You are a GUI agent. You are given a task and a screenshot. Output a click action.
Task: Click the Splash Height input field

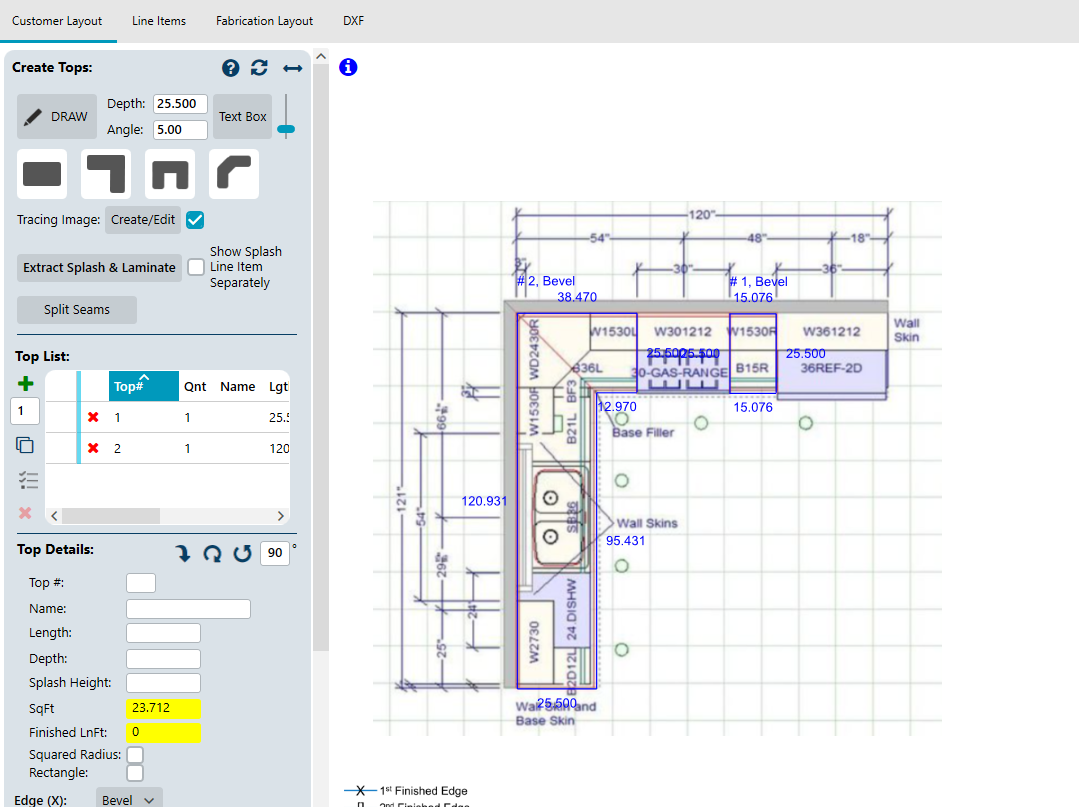click(x=164, y=682)
